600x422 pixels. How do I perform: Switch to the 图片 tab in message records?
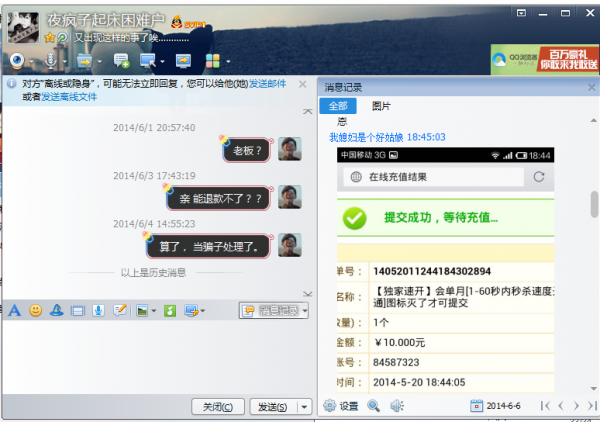[x=381, y=106]
